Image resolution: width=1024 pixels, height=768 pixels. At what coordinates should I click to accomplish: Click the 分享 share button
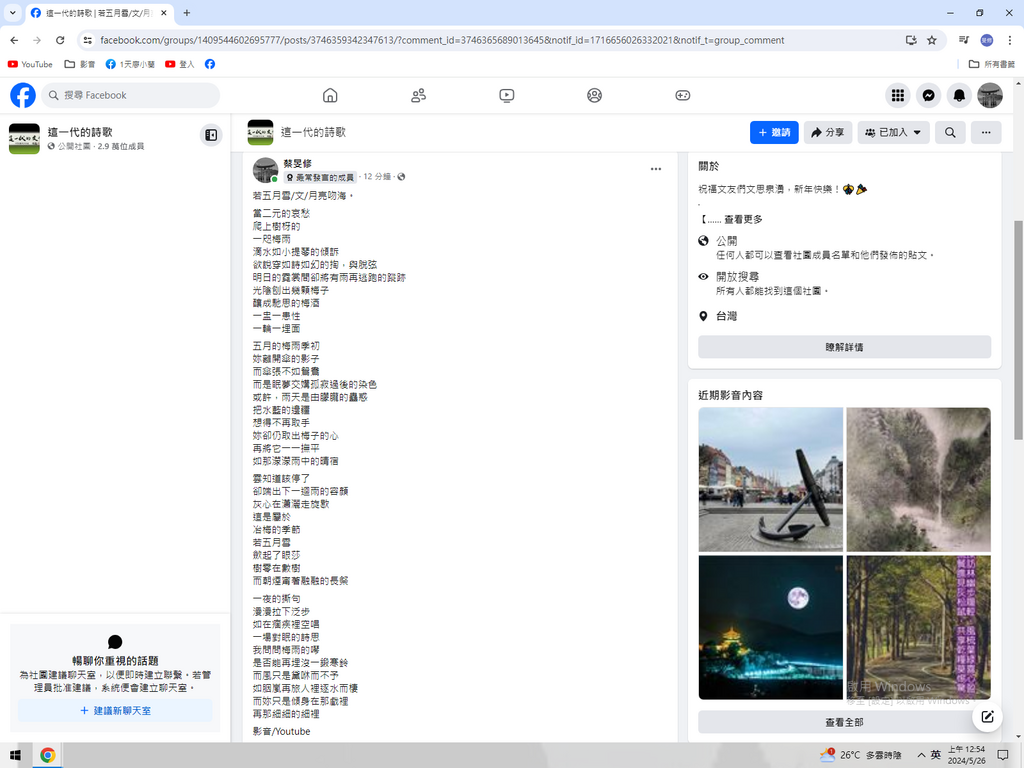tap(827, 132)
